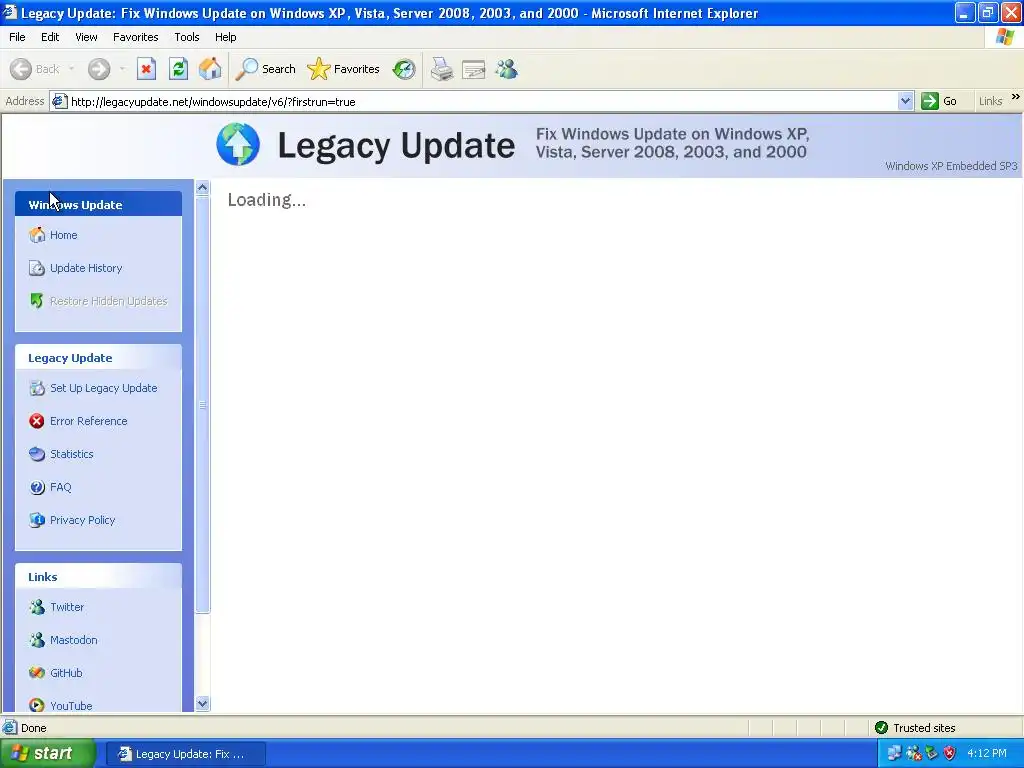This screenshot has height=768, width=1024.
Task: Click the Update History clock icon
Action: [x=37, y=268]
